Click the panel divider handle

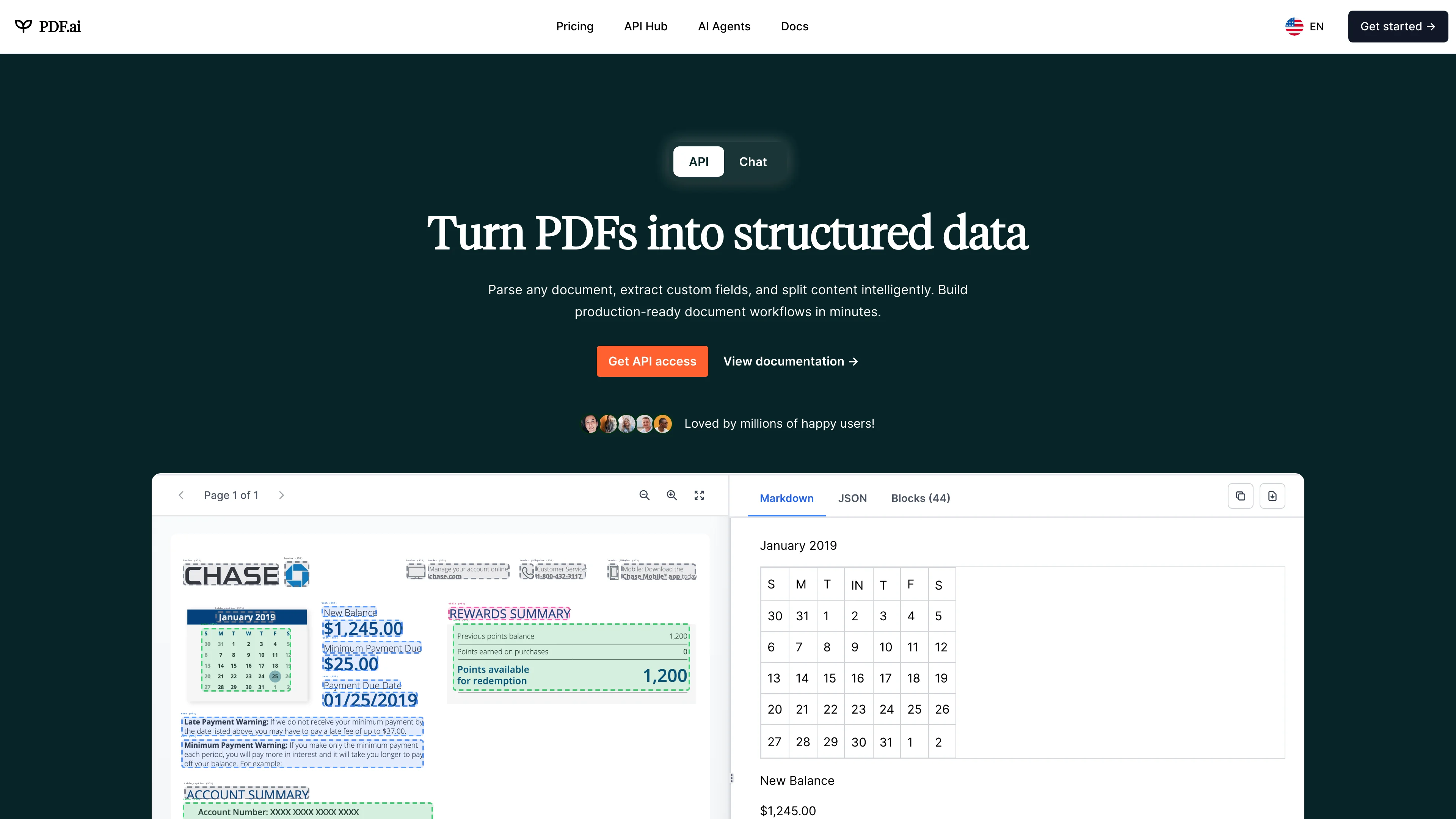(731, 778)
